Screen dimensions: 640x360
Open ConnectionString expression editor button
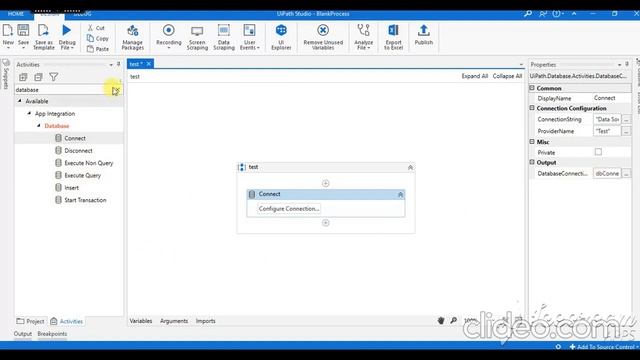626,119
